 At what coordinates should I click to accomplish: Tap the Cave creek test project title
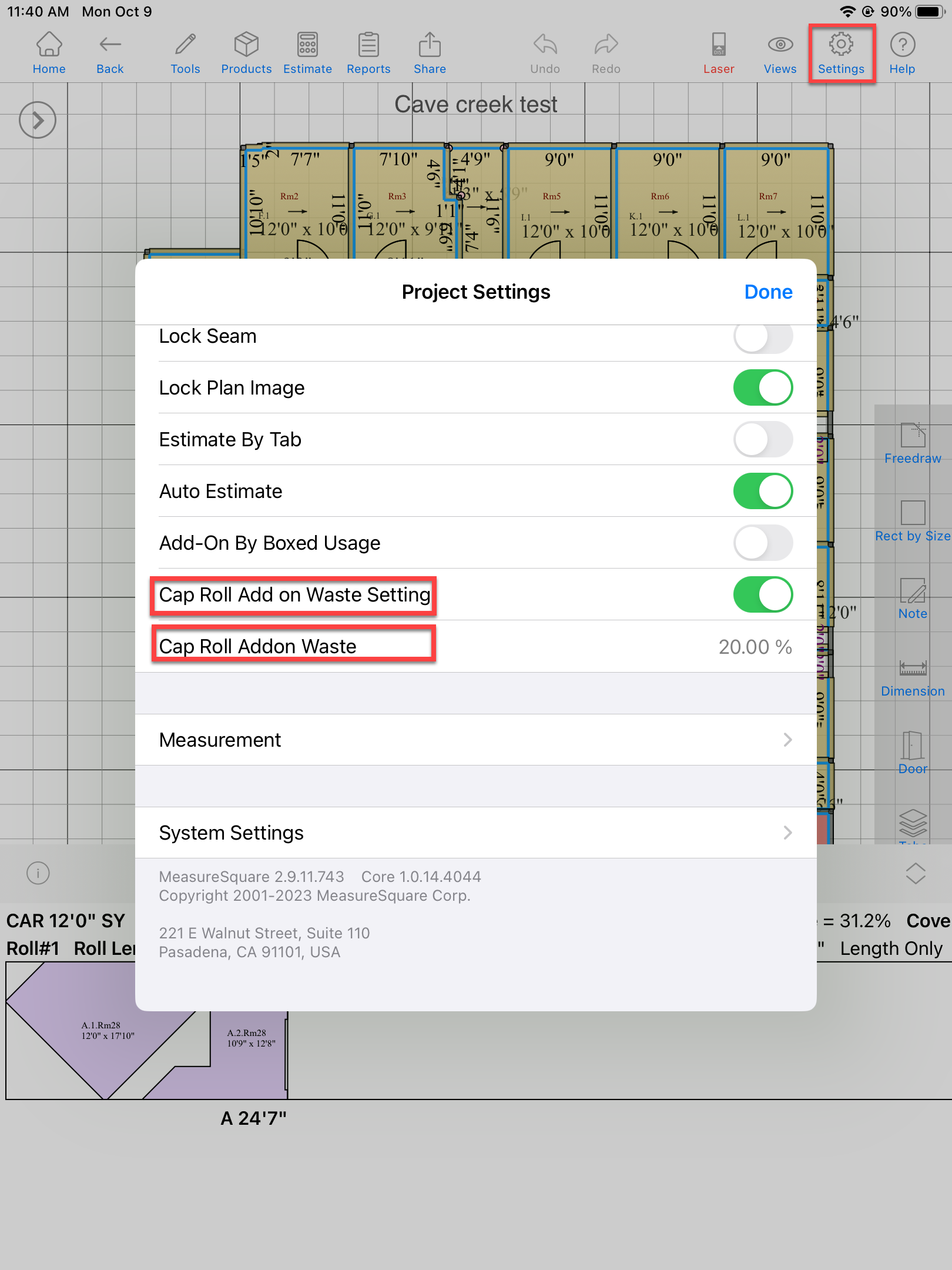pyautogui.click(x=475, y=105)
